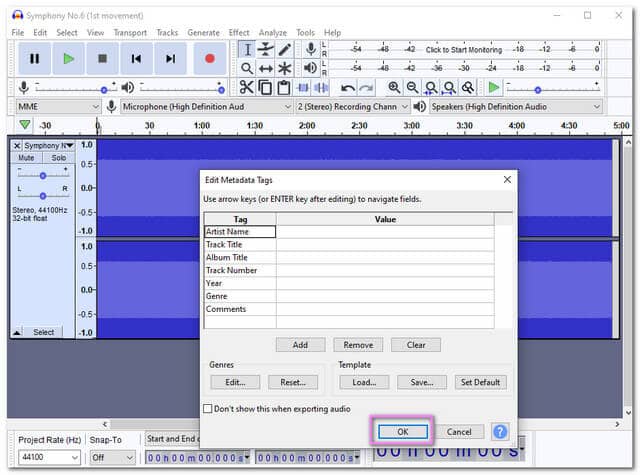Solo the Symphony track
The height and width of the screenshot is (475, 640).
tap(59, 158)
